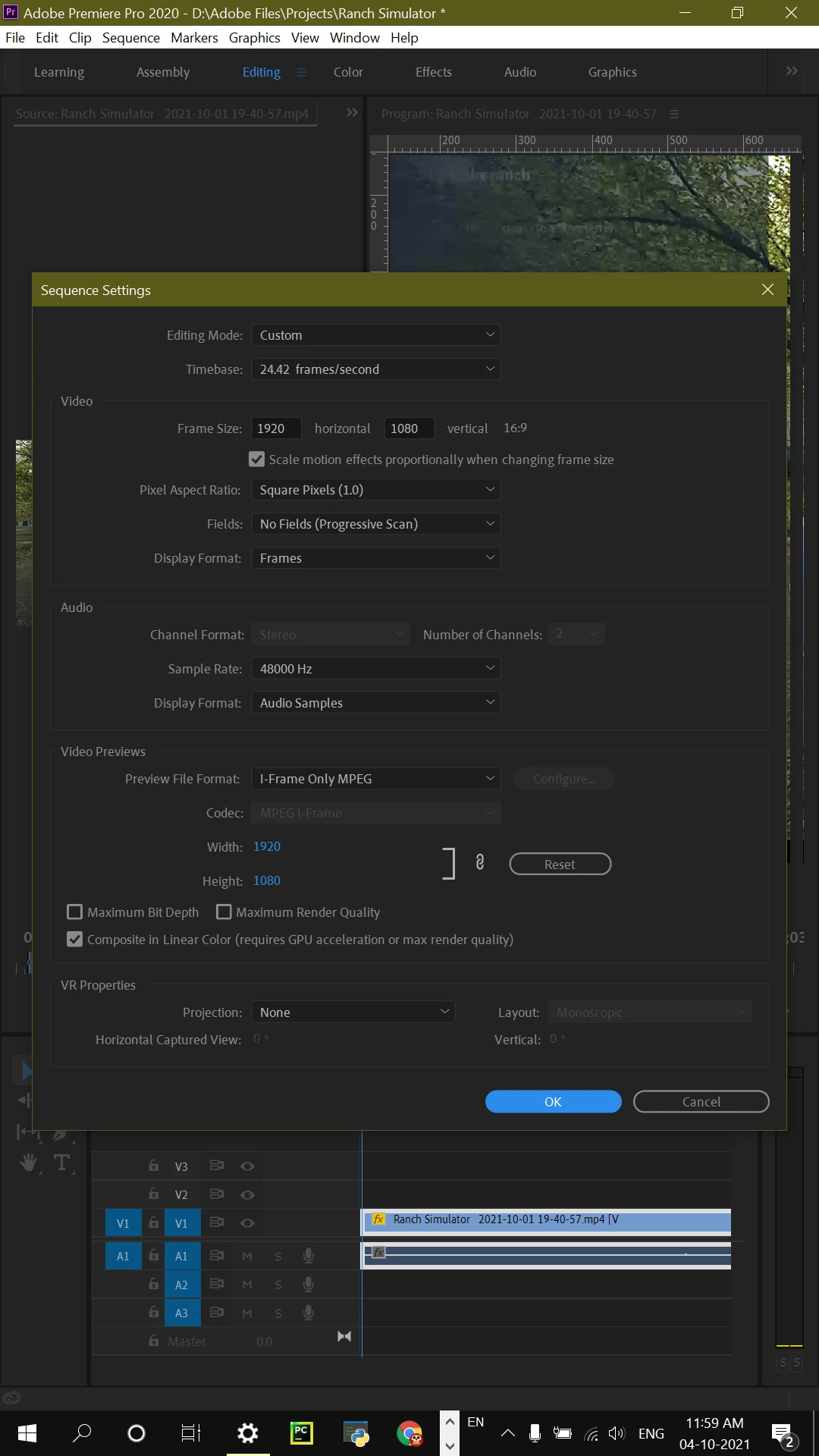Select Ranch Simulator clip on V1
The width and height of the screenshot is (819, 1456).
[x=546, y=1222]
